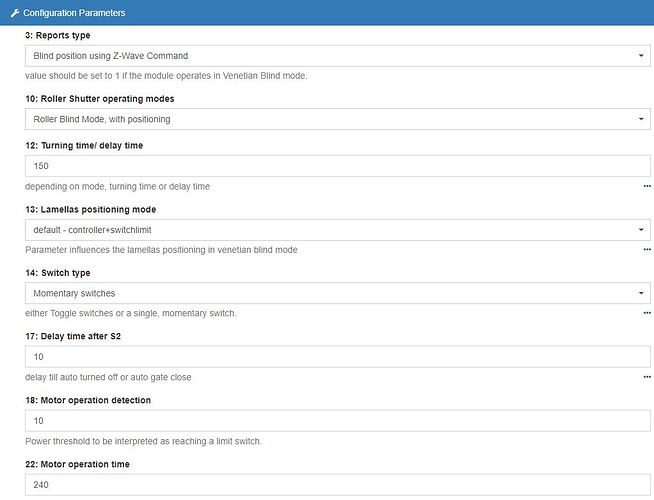Click the '22: Motor operation time' label
Viewport: 654px width, 500px height.
point(77,464)
